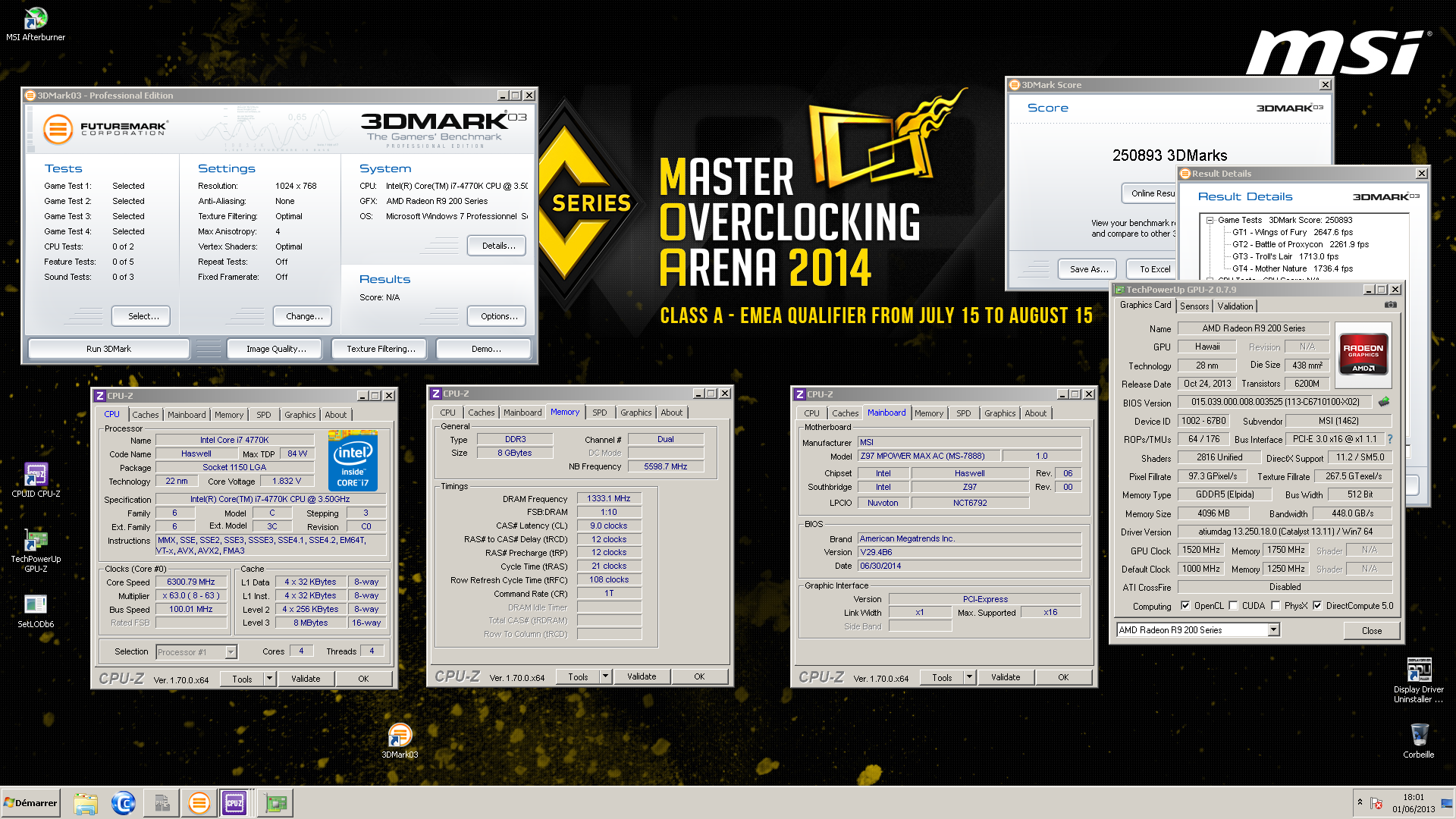
Task: Click the BIOS Version field in GPU-Z
Action: tap(1276, 402)
